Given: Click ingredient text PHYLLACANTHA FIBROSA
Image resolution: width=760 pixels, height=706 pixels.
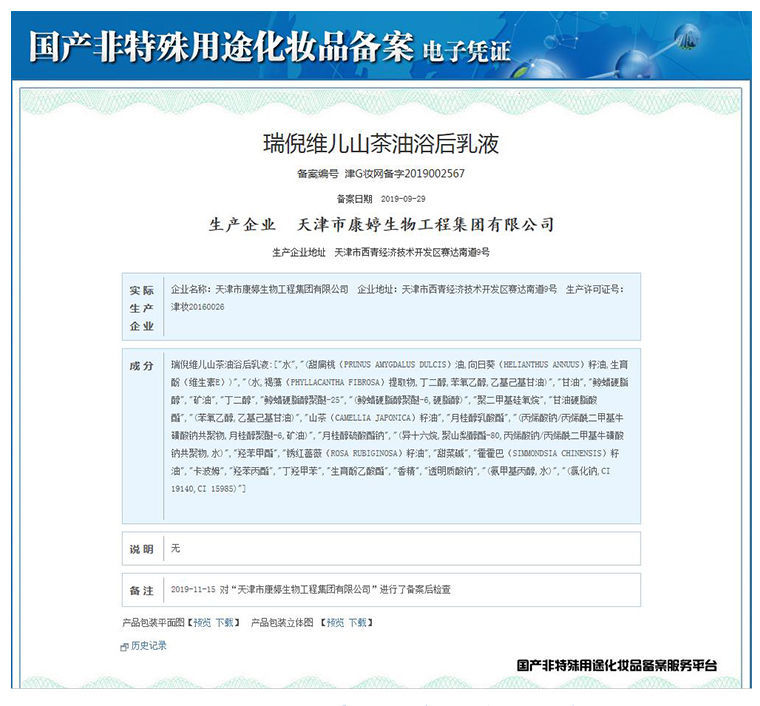Looking at the screenshot, I should pyautogui.click(x=337, y=382).
